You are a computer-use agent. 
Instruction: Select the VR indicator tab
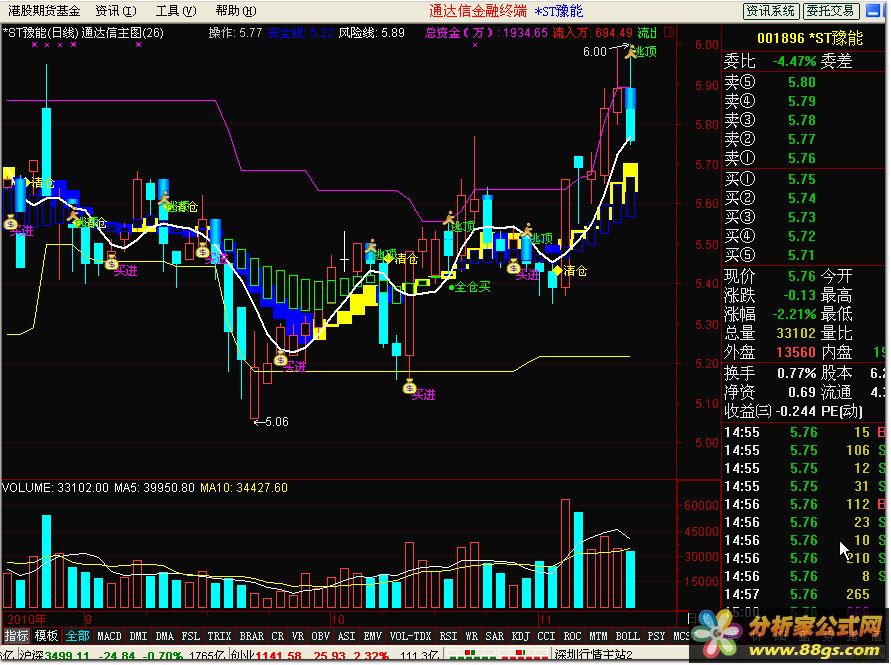click(x=298, y=636)
